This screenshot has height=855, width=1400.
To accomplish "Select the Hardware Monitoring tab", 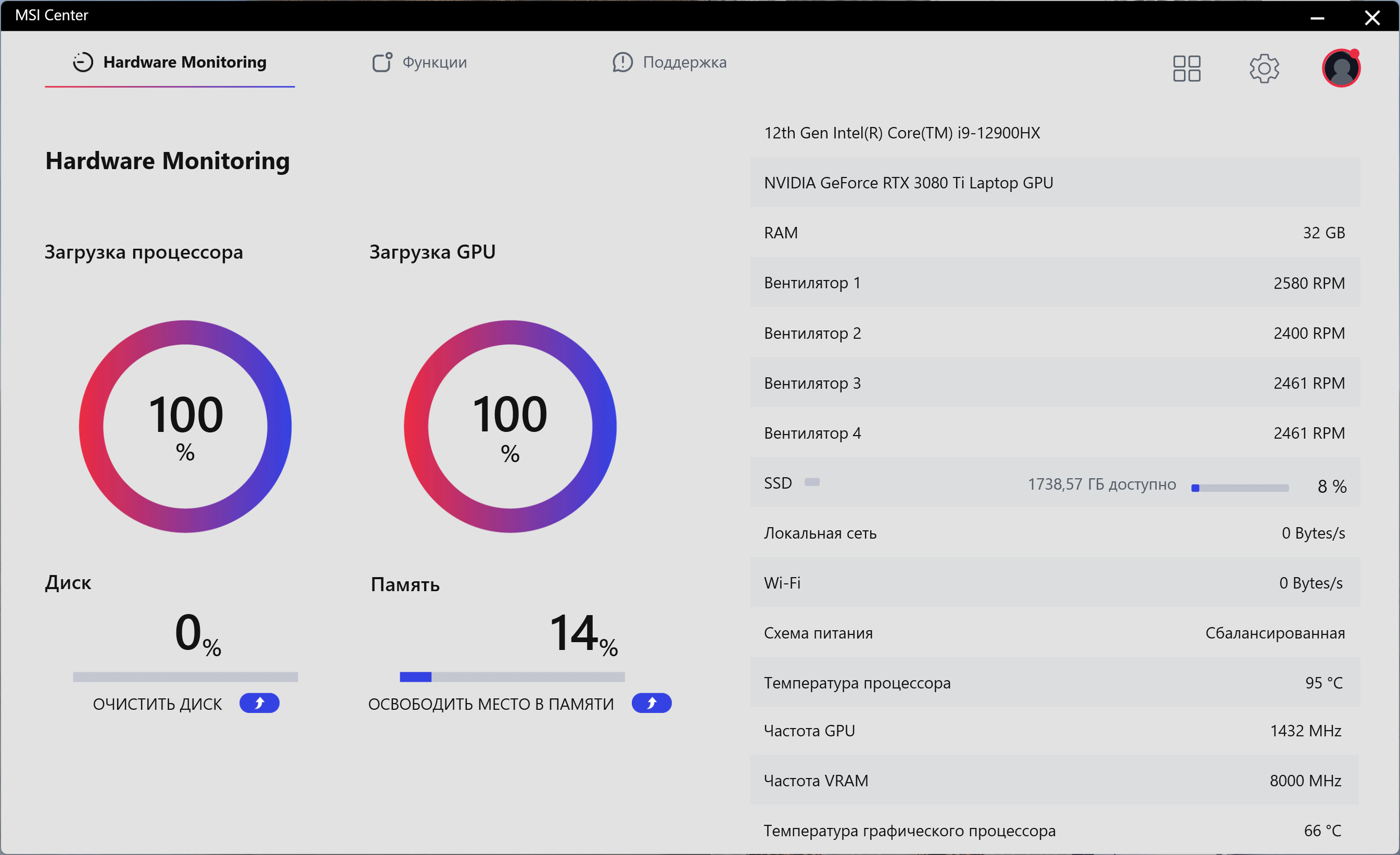I will pyautogui.click(x=185, y=62).
